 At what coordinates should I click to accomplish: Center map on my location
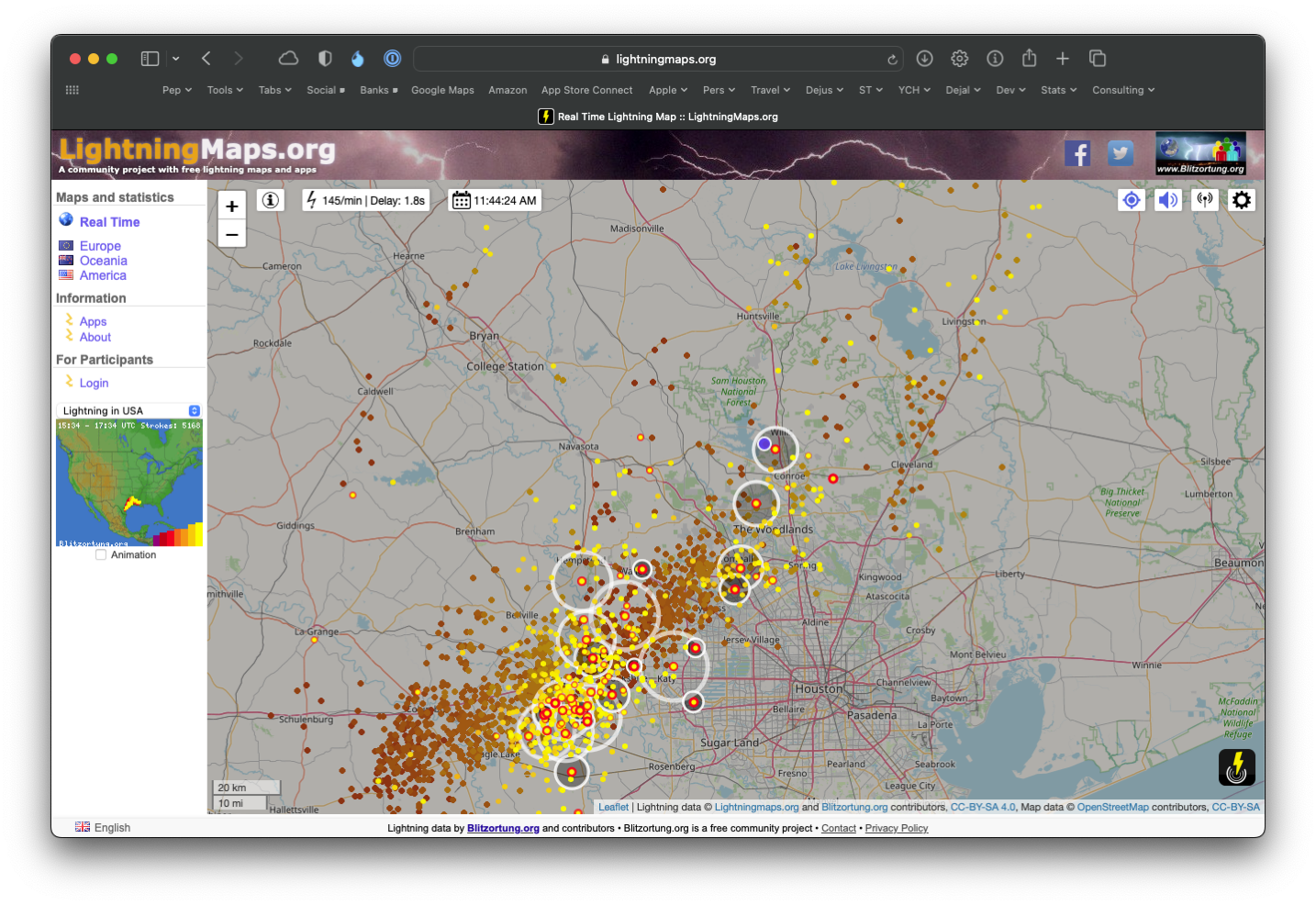pyautogui.click(x=1132, y=200)
